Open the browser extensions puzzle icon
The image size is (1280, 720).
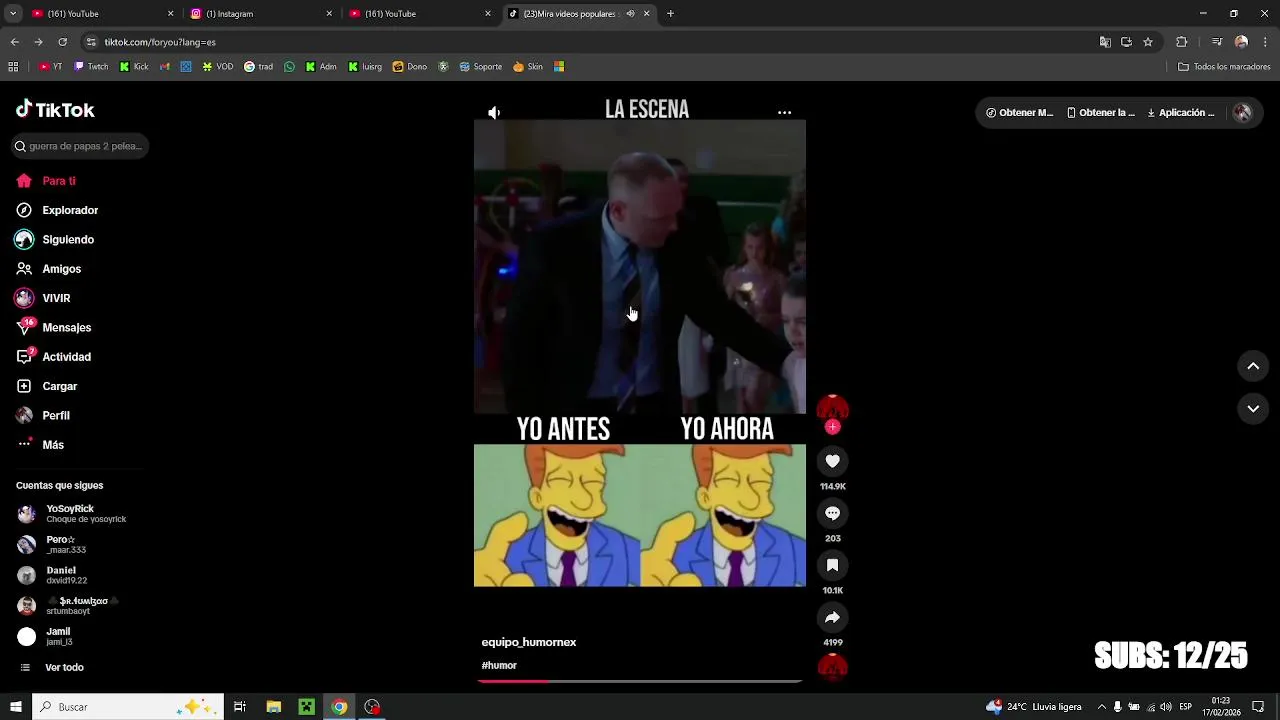1182,42
